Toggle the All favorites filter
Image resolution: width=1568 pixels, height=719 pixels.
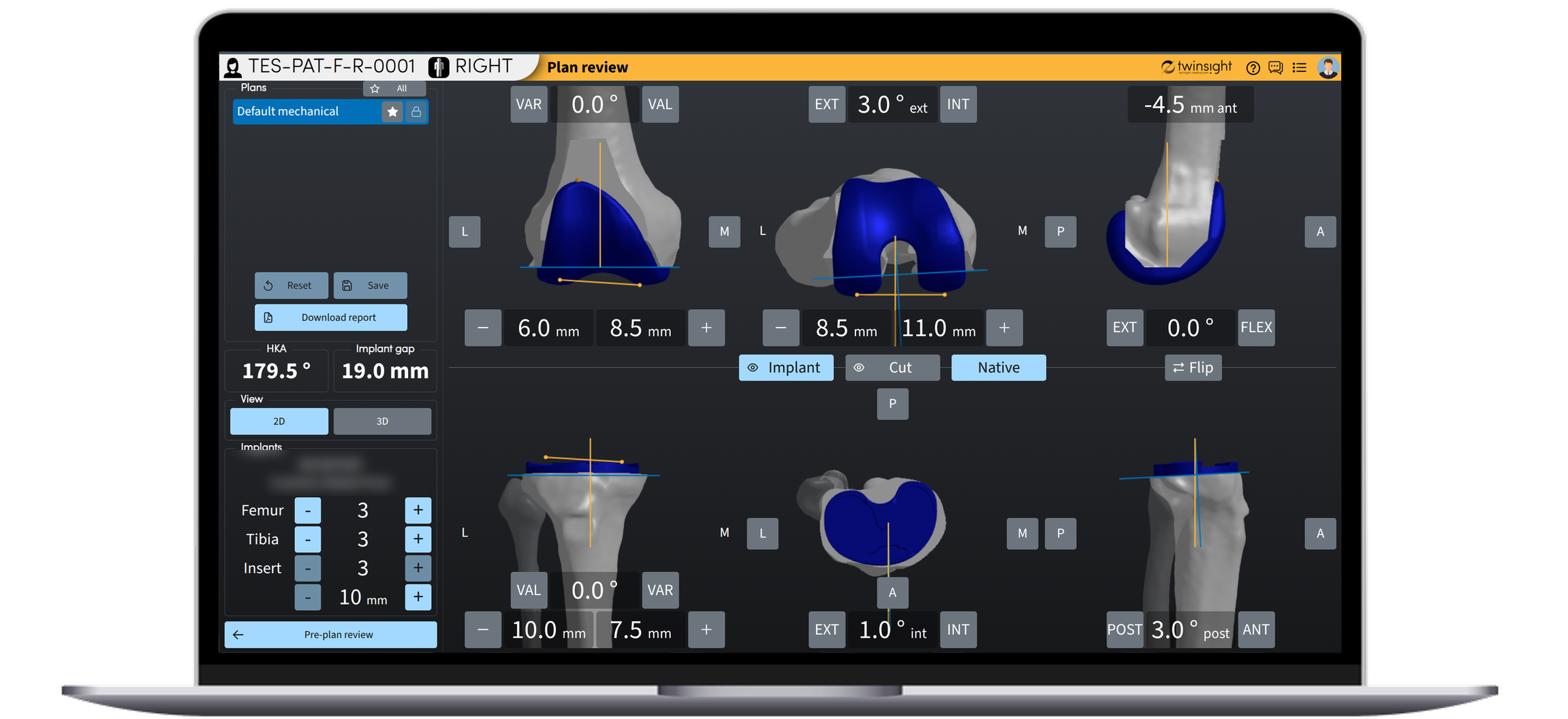click(394, 89)
